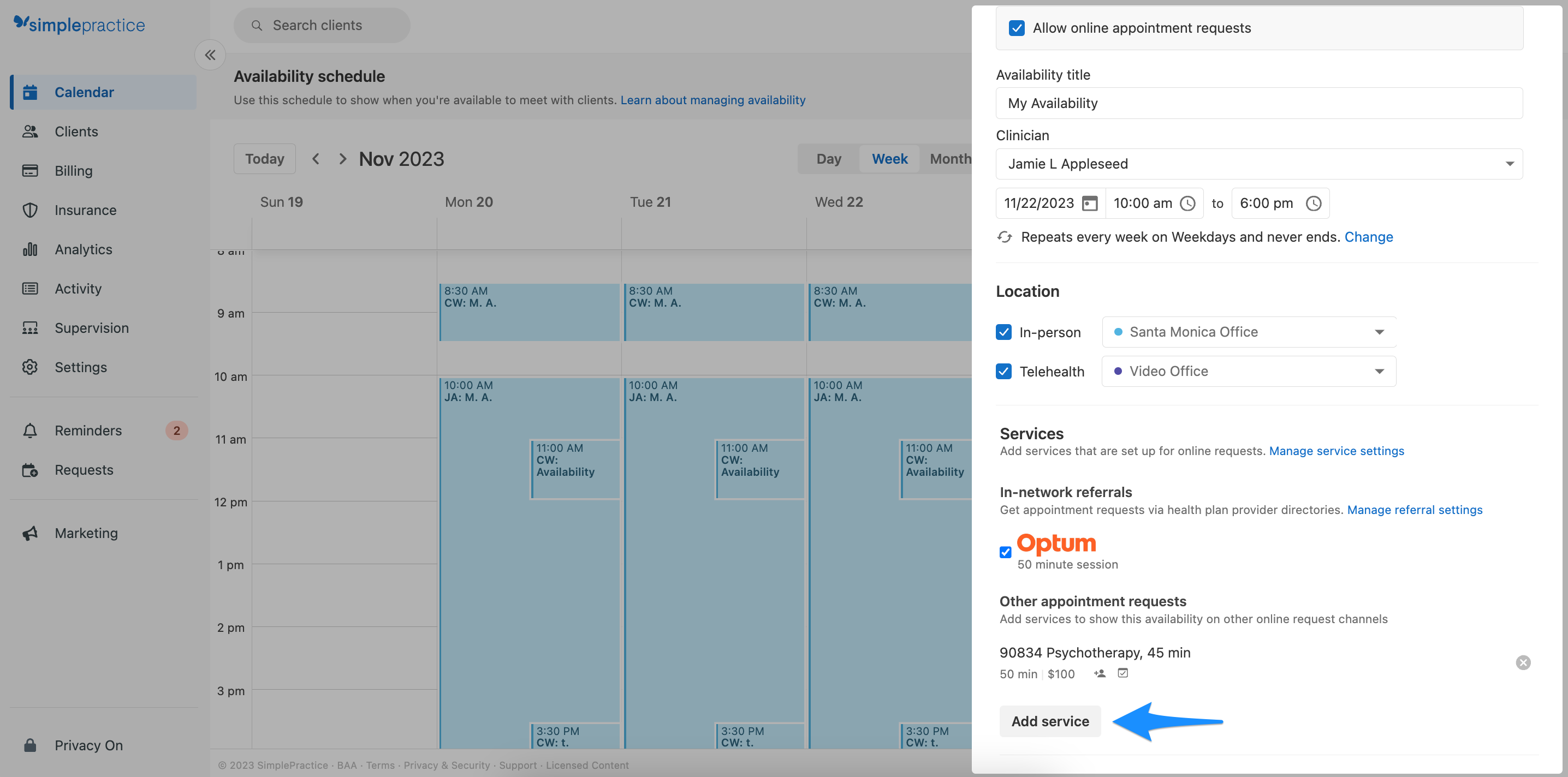Open the Insurance shield icon
This screenshot has width=1568, height=777.
pos(31,210)
